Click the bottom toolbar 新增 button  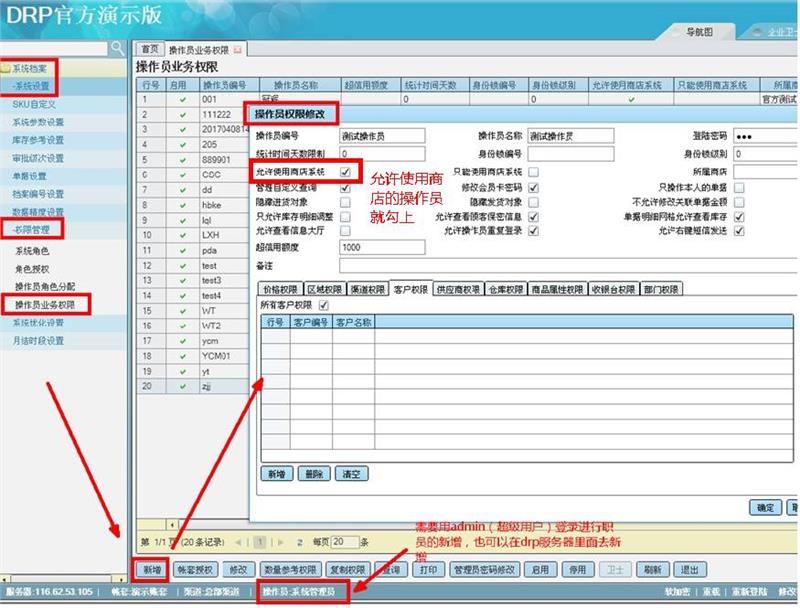152,570
